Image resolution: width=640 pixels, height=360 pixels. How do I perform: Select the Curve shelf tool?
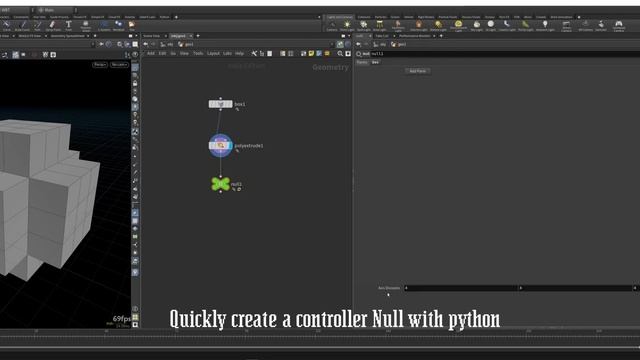pyautogui.click(x=7, y=26)
